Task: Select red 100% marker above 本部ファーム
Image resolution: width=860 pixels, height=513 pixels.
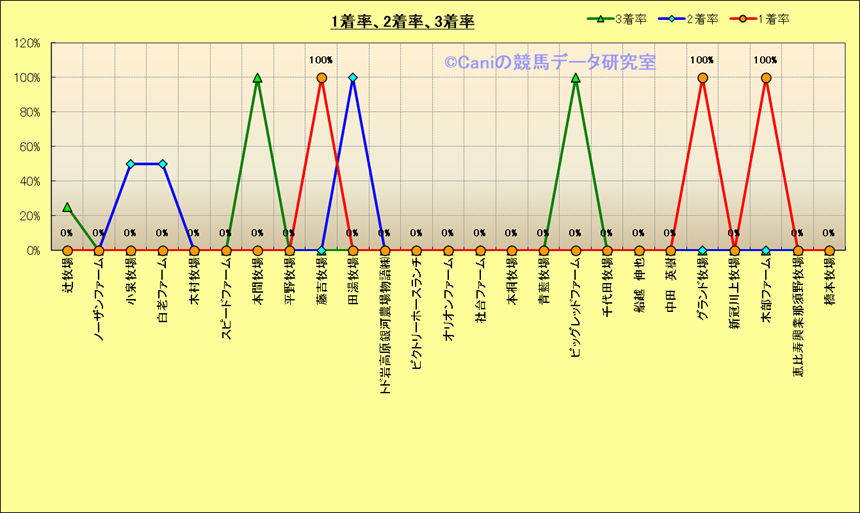Action: [x=766, y=78]
